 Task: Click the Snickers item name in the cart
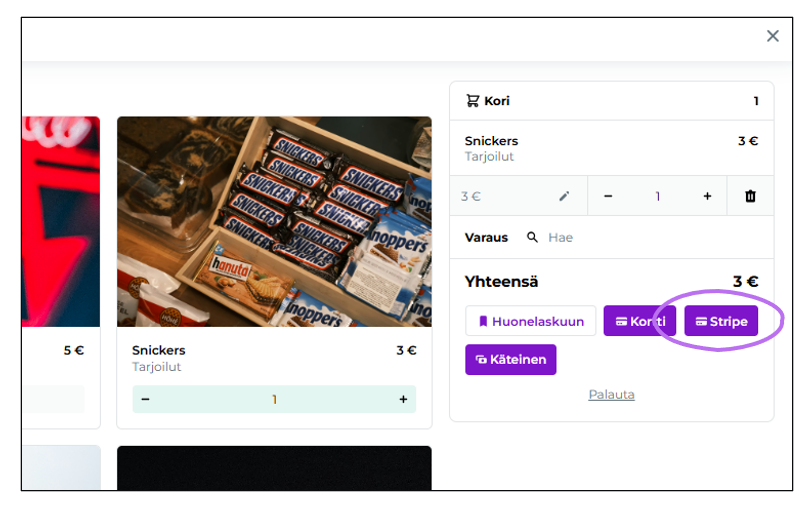click(x=491, y=141)
